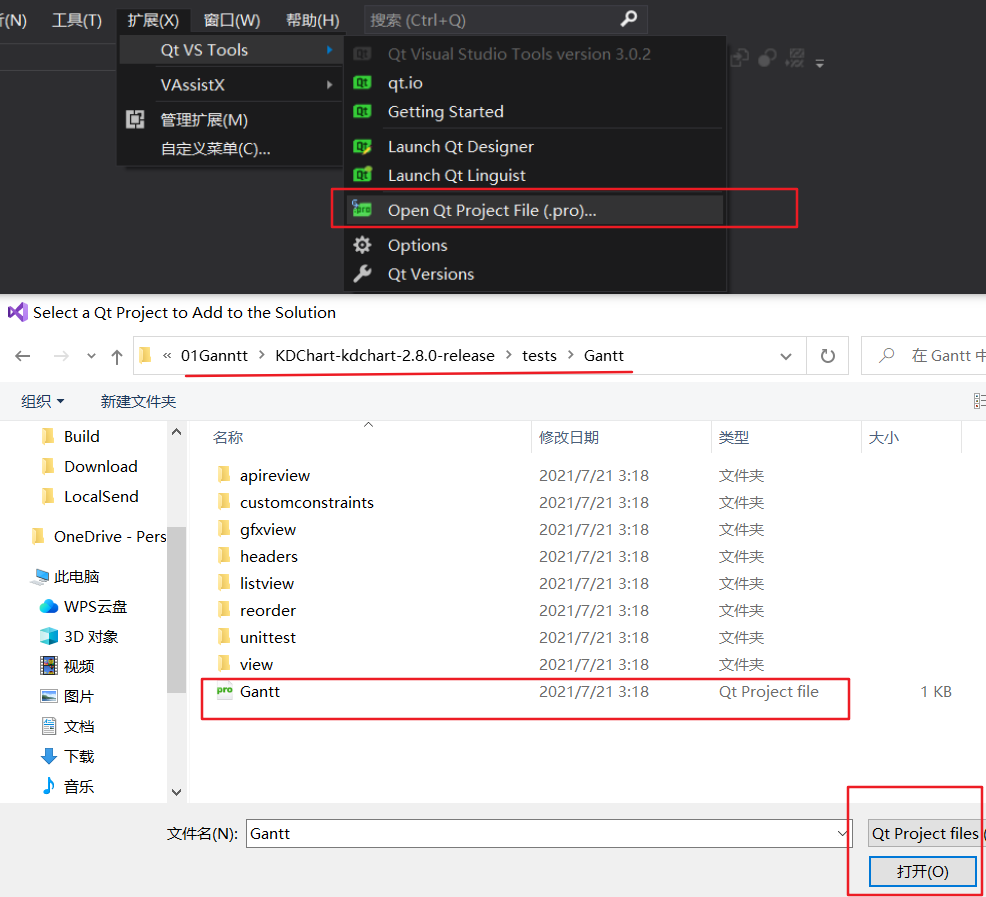Image resolution: width=986 pixels, height=897 pixels.
Task: Click the Gantt pro file icon
Action: (x=224, y=691)
